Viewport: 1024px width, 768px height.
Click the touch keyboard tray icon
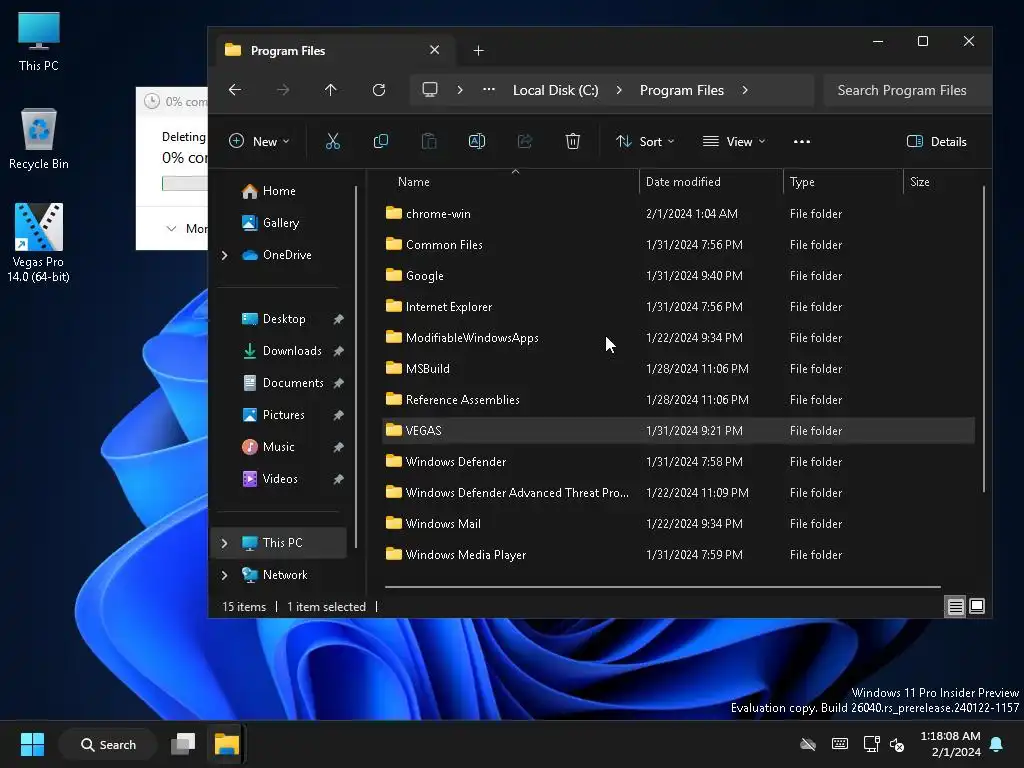pyautogui.click(x=840, y=744)
